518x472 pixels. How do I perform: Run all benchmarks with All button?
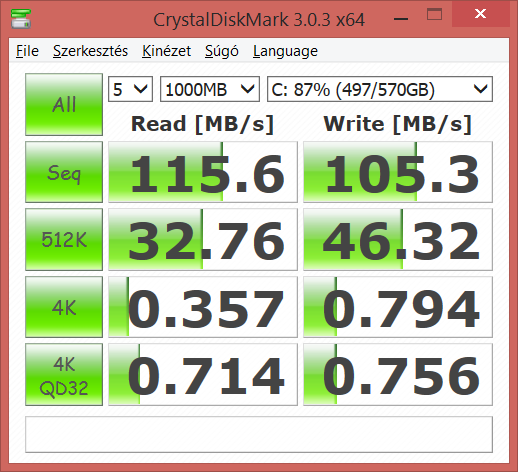(x=64, y=104)
